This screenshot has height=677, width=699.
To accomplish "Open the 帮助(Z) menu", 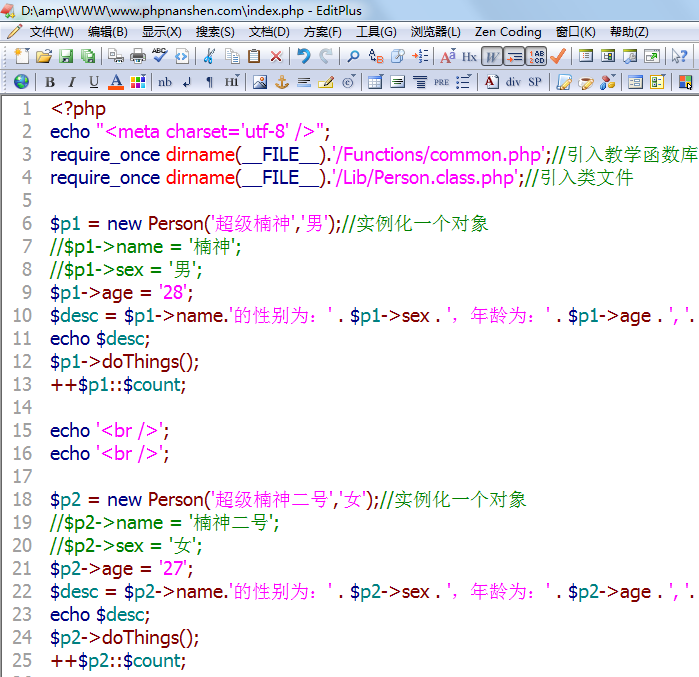I will 629,32.
